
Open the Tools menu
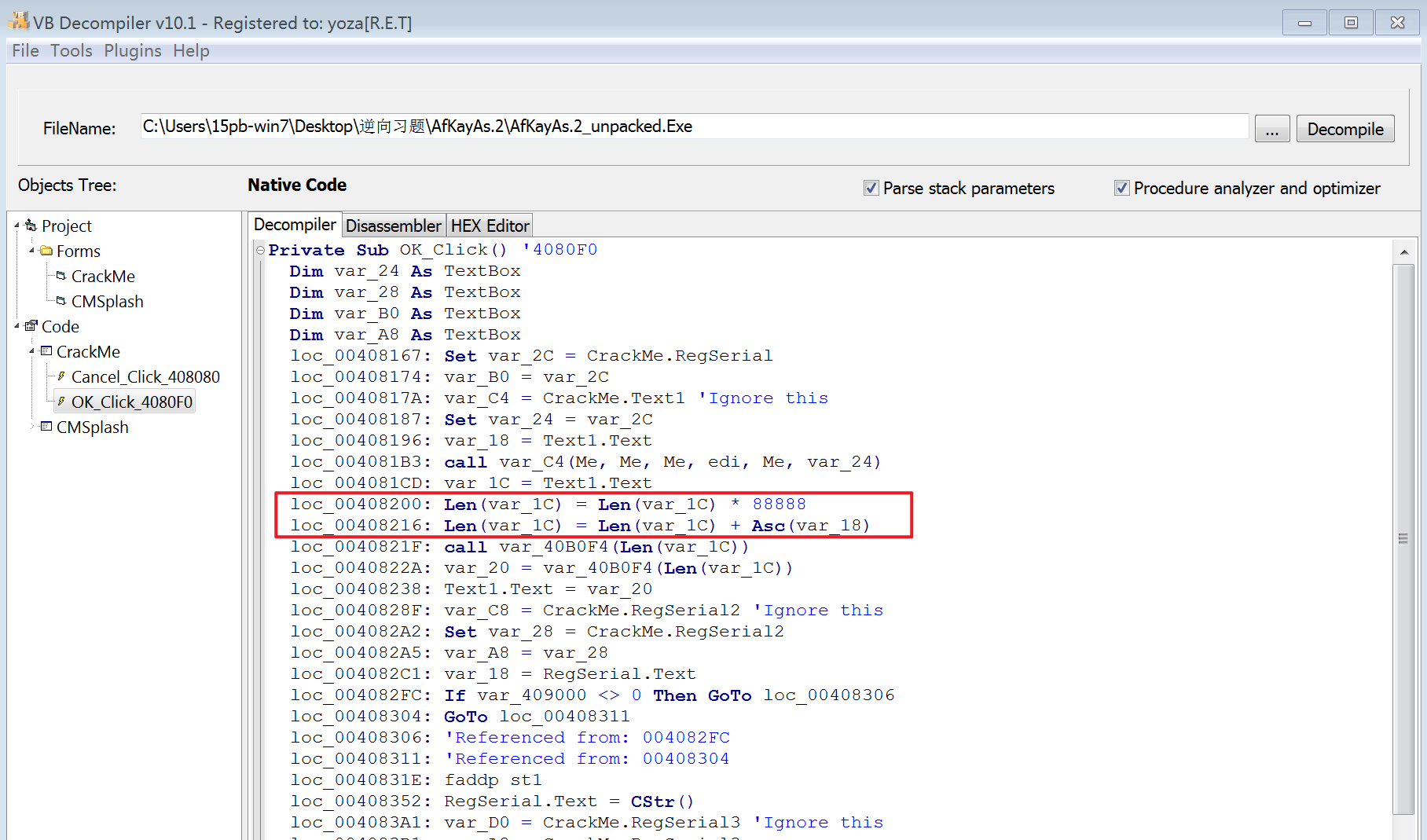pos(72,50)
